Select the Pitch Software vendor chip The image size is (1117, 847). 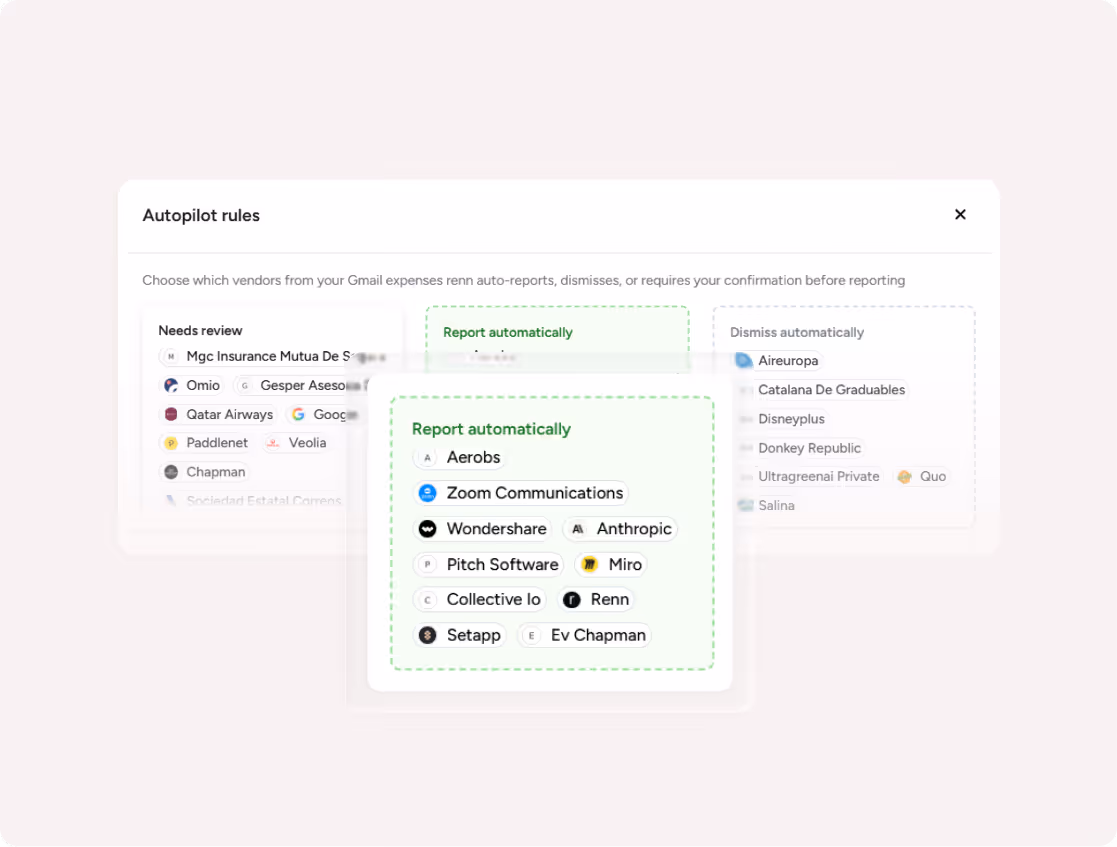[488, 564]
